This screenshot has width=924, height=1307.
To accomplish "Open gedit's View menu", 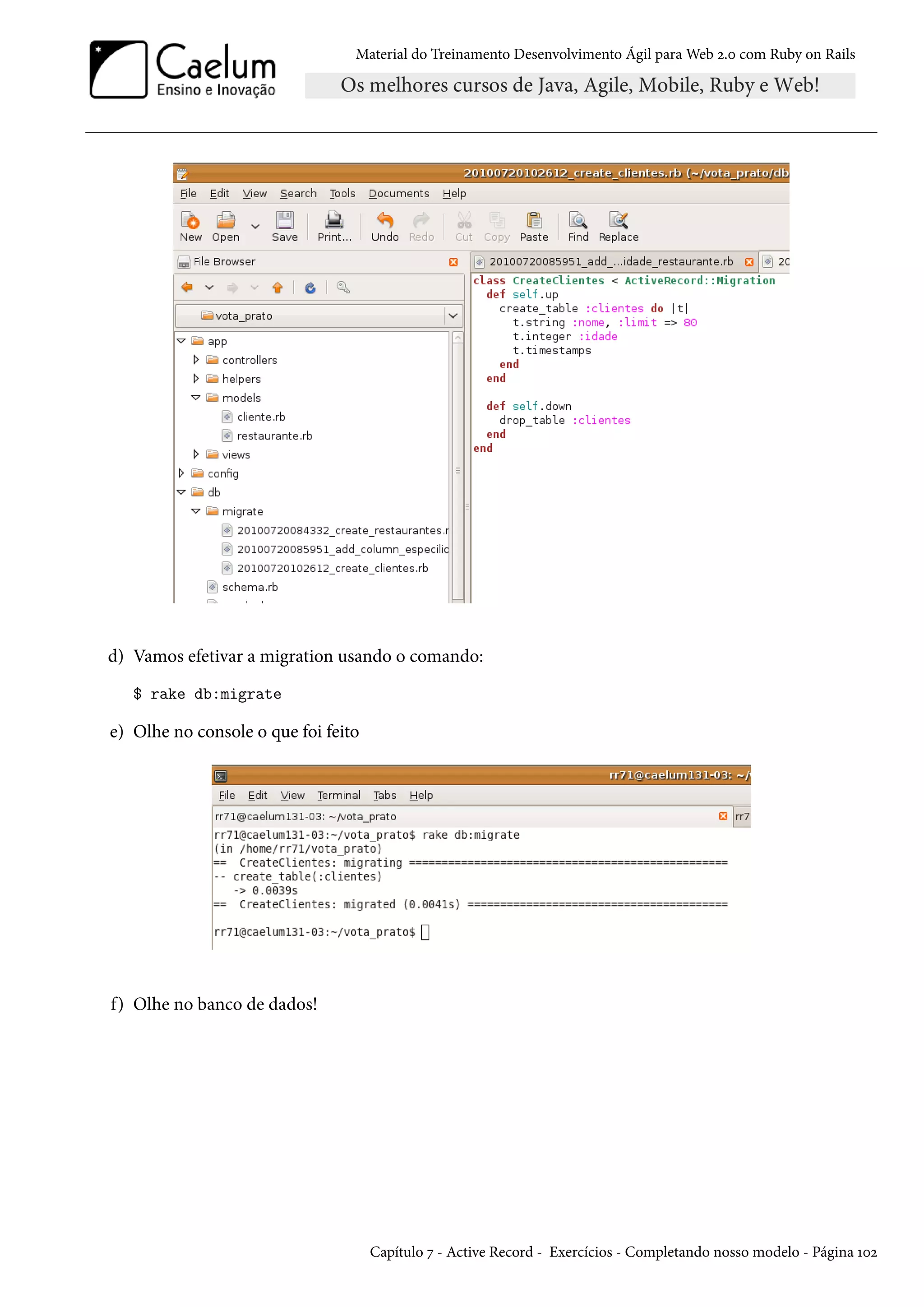I will [x=255, y=194].
